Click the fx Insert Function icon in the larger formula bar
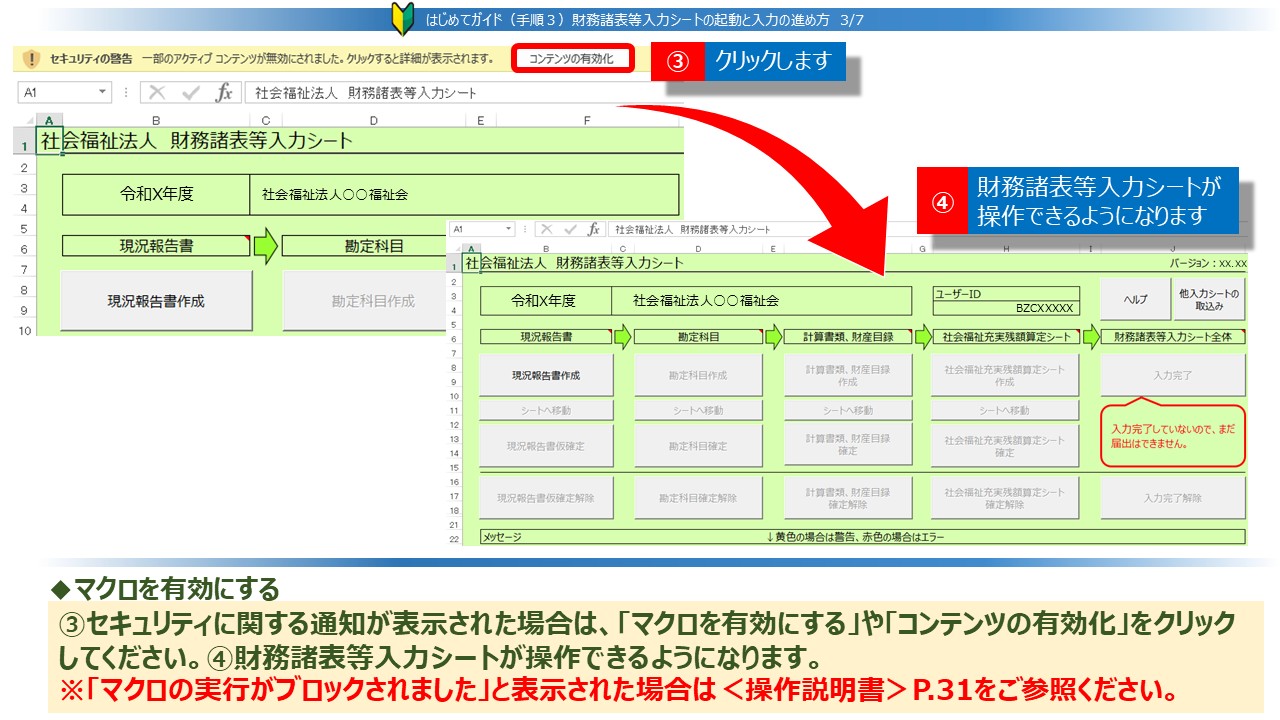Image resolution: width=1280 pixels, height=720 pixels. click(224, 93)
